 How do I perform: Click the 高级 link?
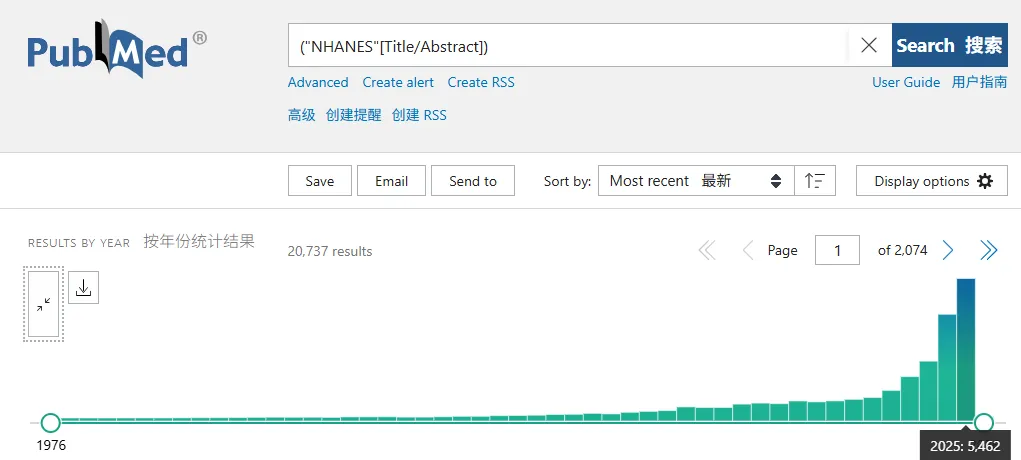coord(301,115)
